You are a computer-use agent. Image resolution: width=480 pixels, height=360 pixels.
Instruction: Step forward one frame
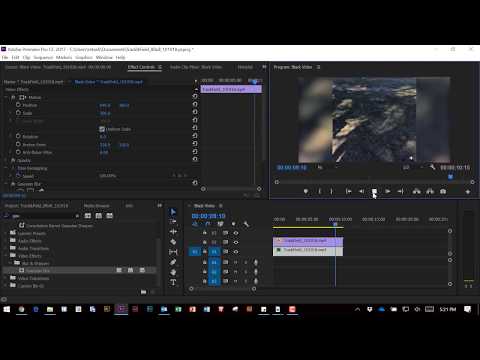(388, 191)
